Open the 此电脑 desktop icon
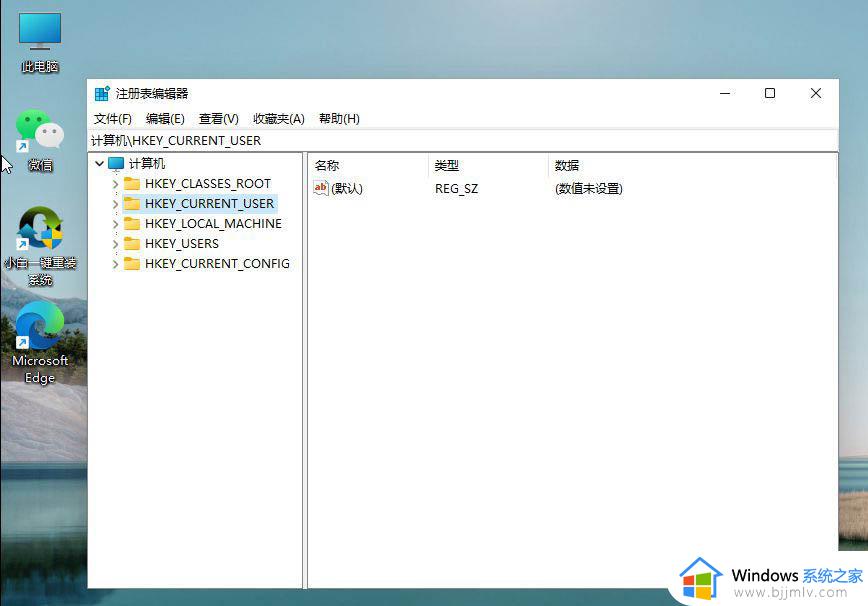868x606 pixels. click(x=40, y=43)
